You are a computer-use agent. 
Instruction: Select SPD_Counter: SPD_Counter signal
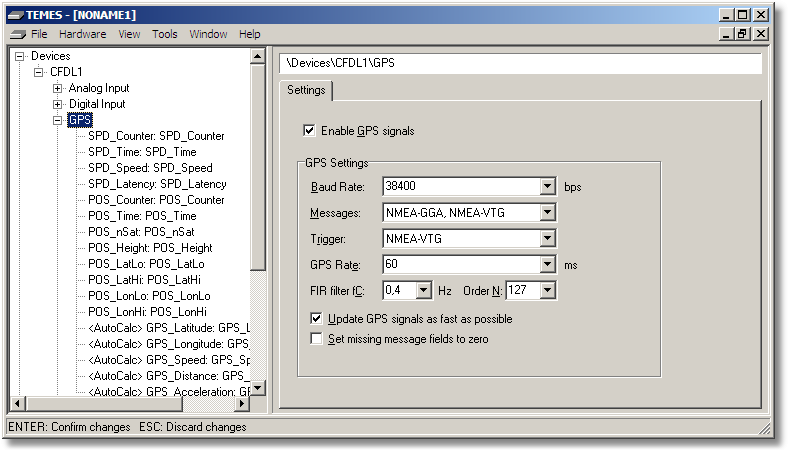156,136
